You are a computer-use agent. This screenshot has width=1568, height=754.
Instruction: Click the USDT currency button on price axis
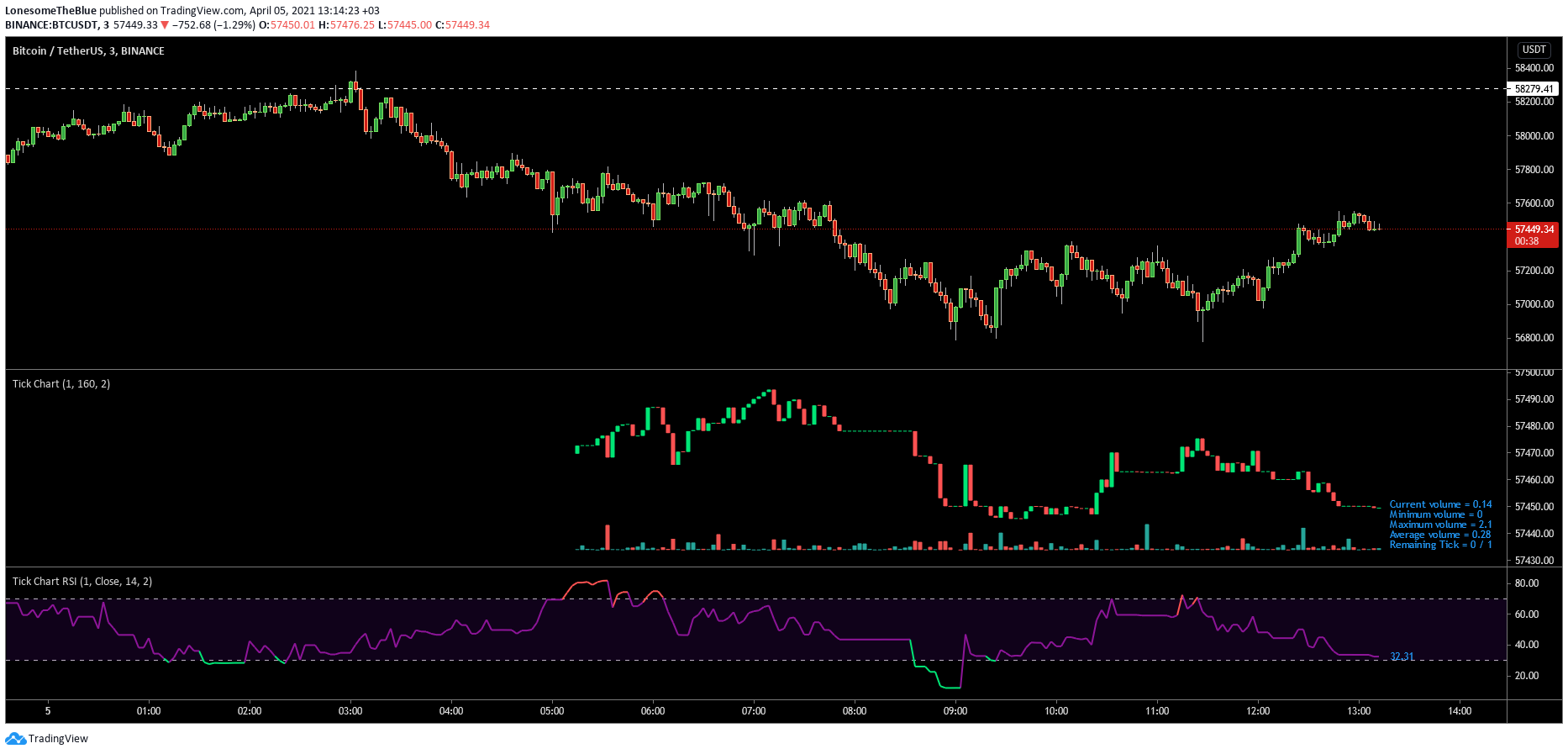click(1534, 50)
